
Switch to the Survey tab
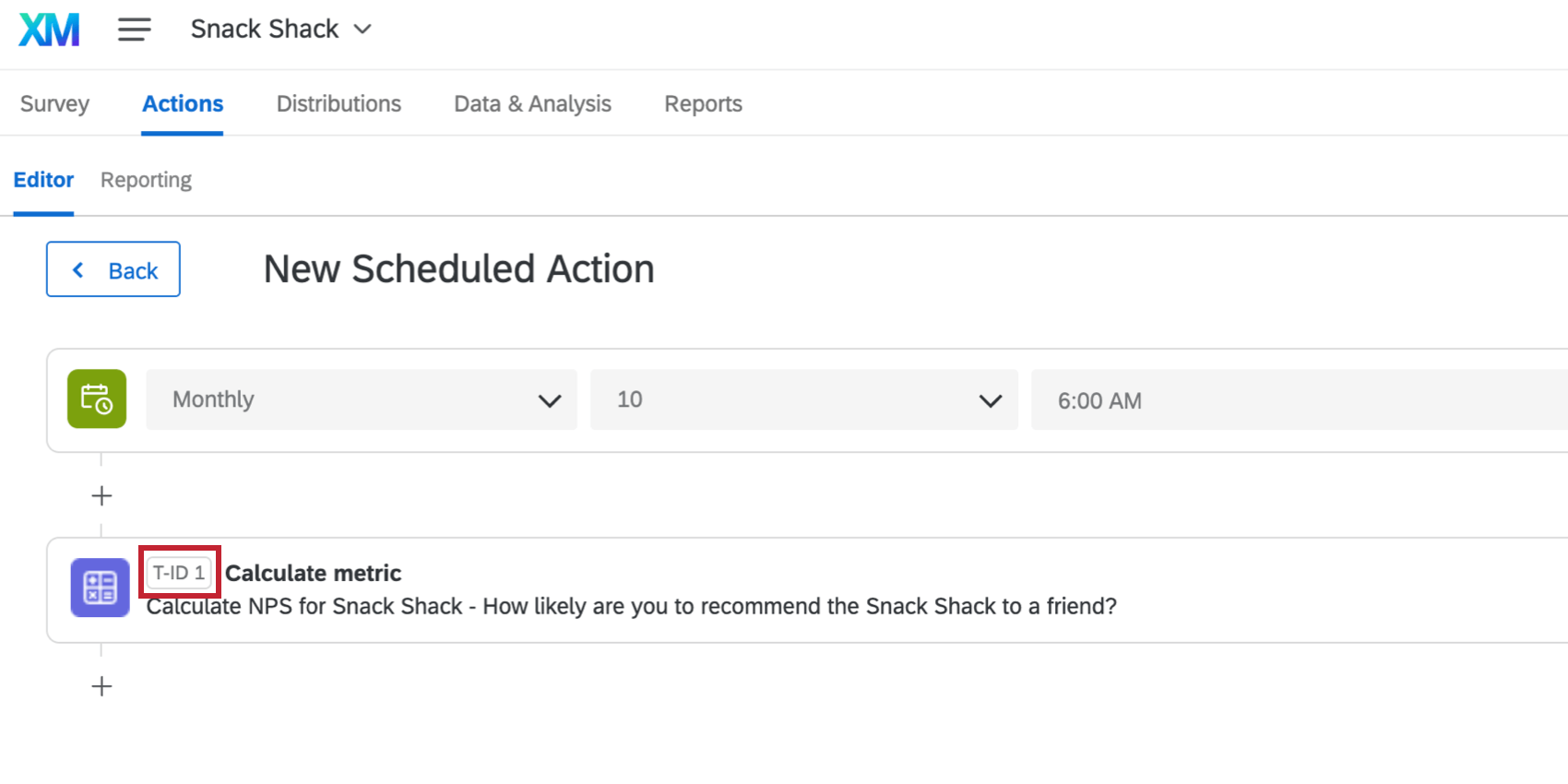click(x=54, y=104)
